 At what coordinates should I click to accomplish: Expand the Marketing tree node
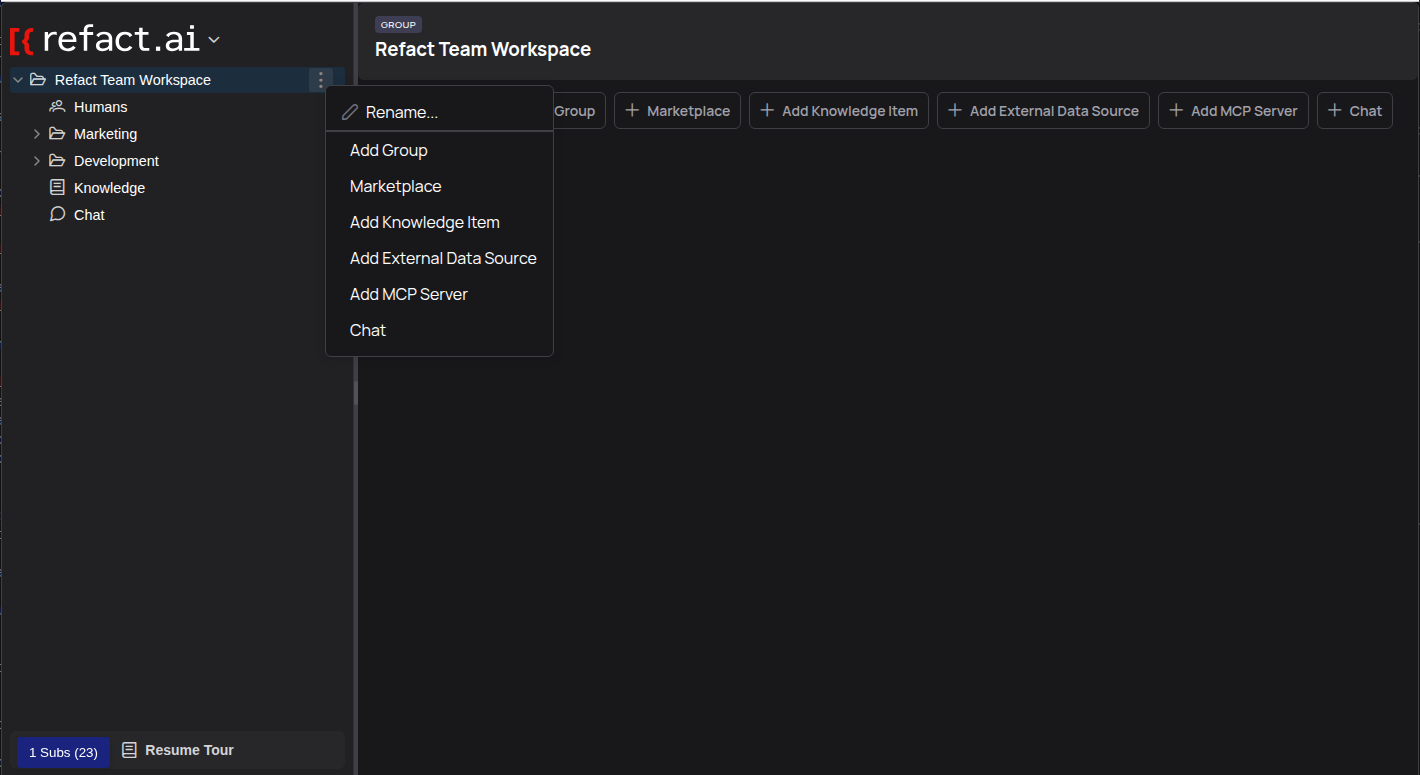coord(37,133)
